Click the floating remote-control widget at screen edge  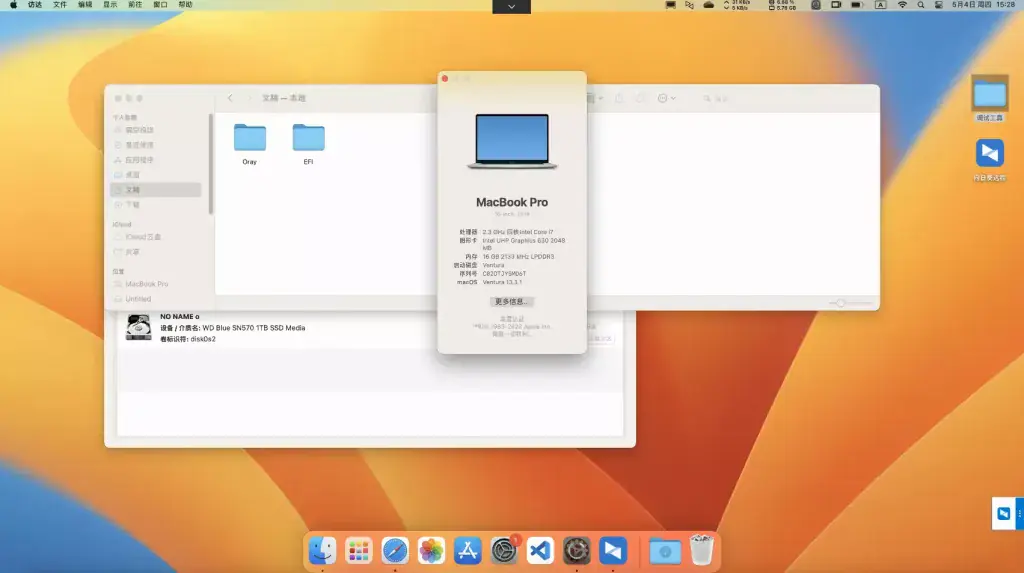(x=1007, y=514)
